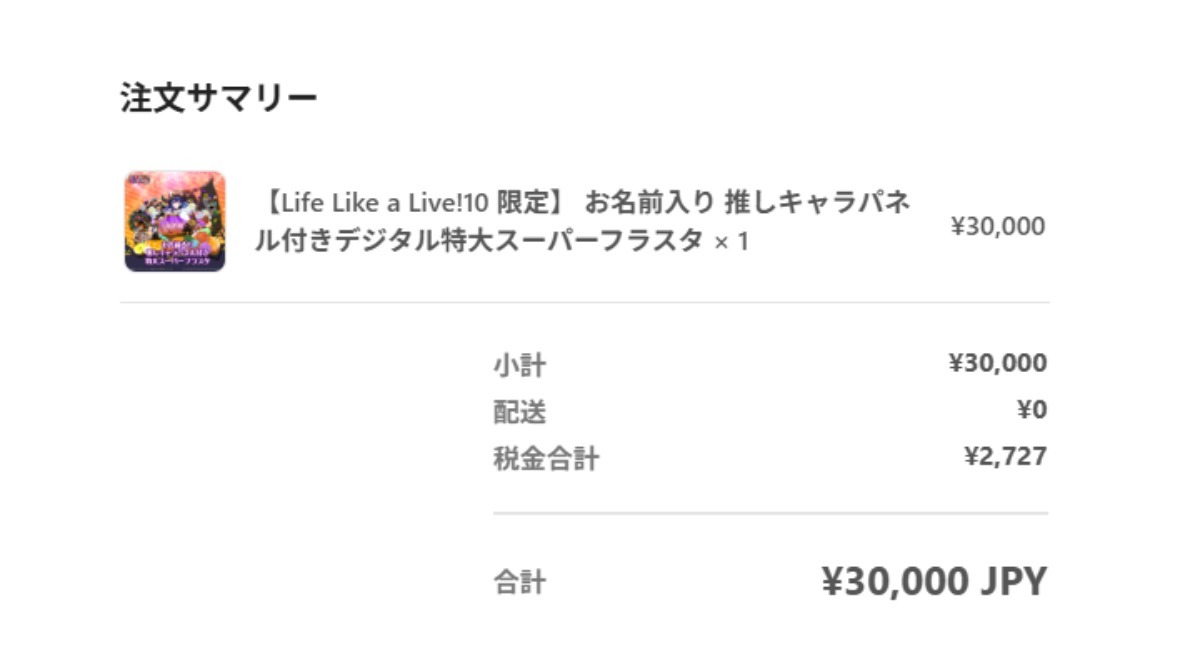Click the 小計 label
Viewport: 1200px width, 668px height.
(519, 364)
